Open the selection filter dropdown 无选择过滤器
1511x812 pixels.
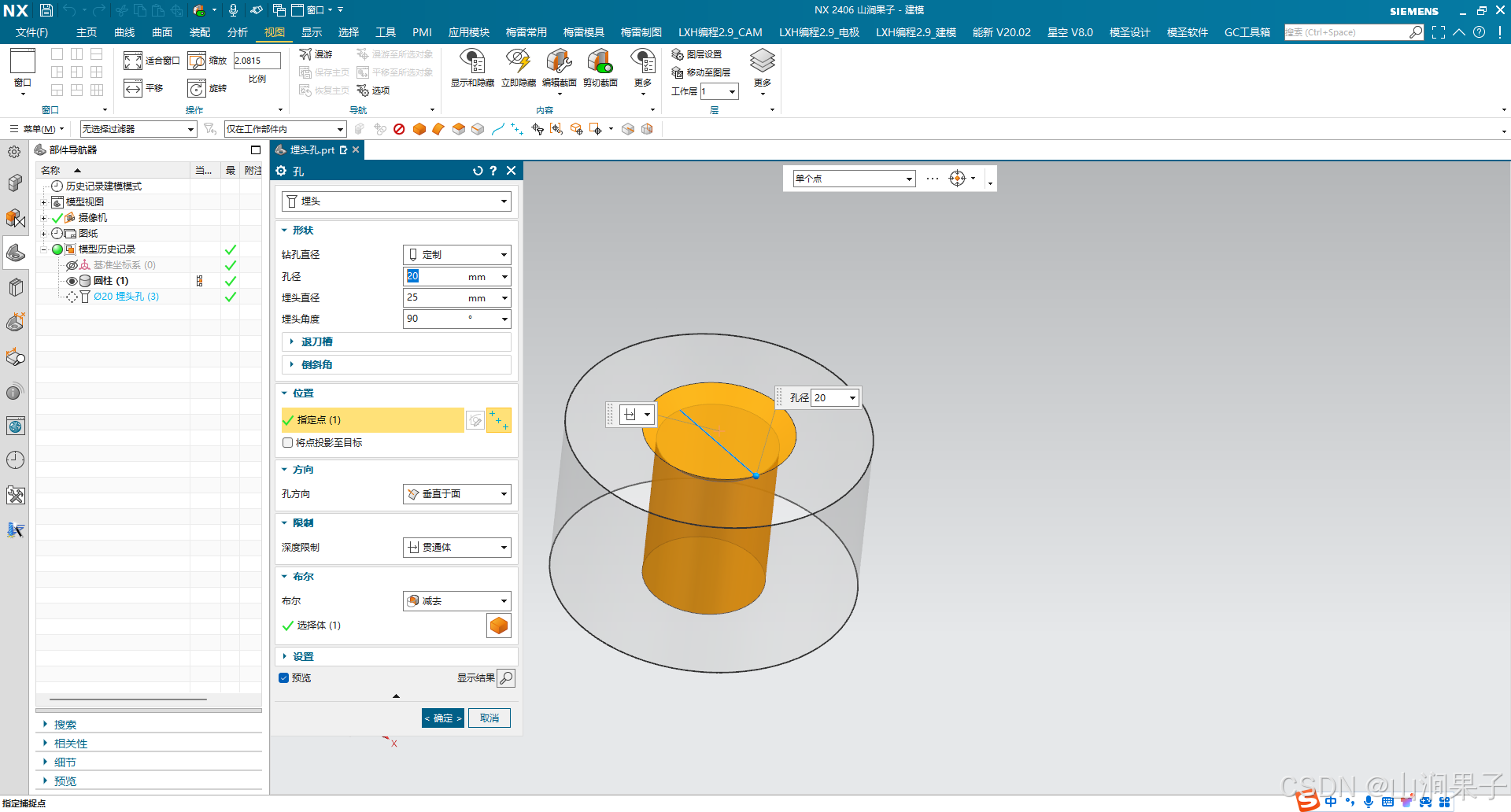click(139, 129)
